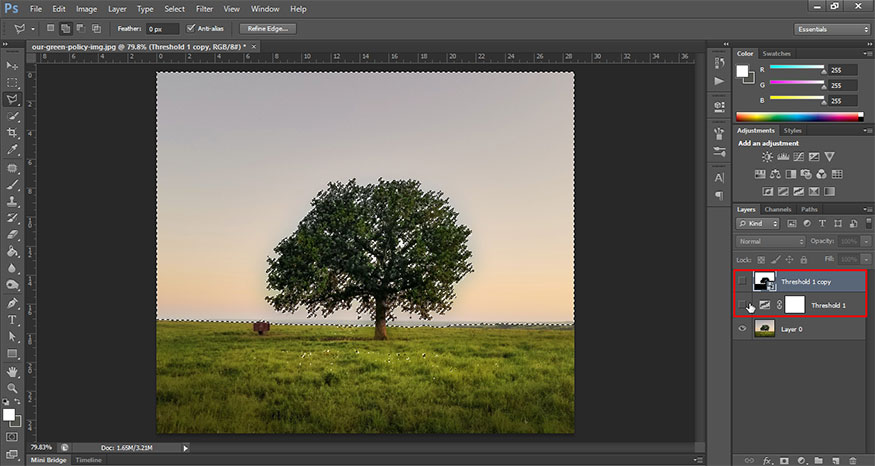This screenshot has width=875, height=466.
Task: Select the Horizontal Type tool
Action: pos(13,320)
